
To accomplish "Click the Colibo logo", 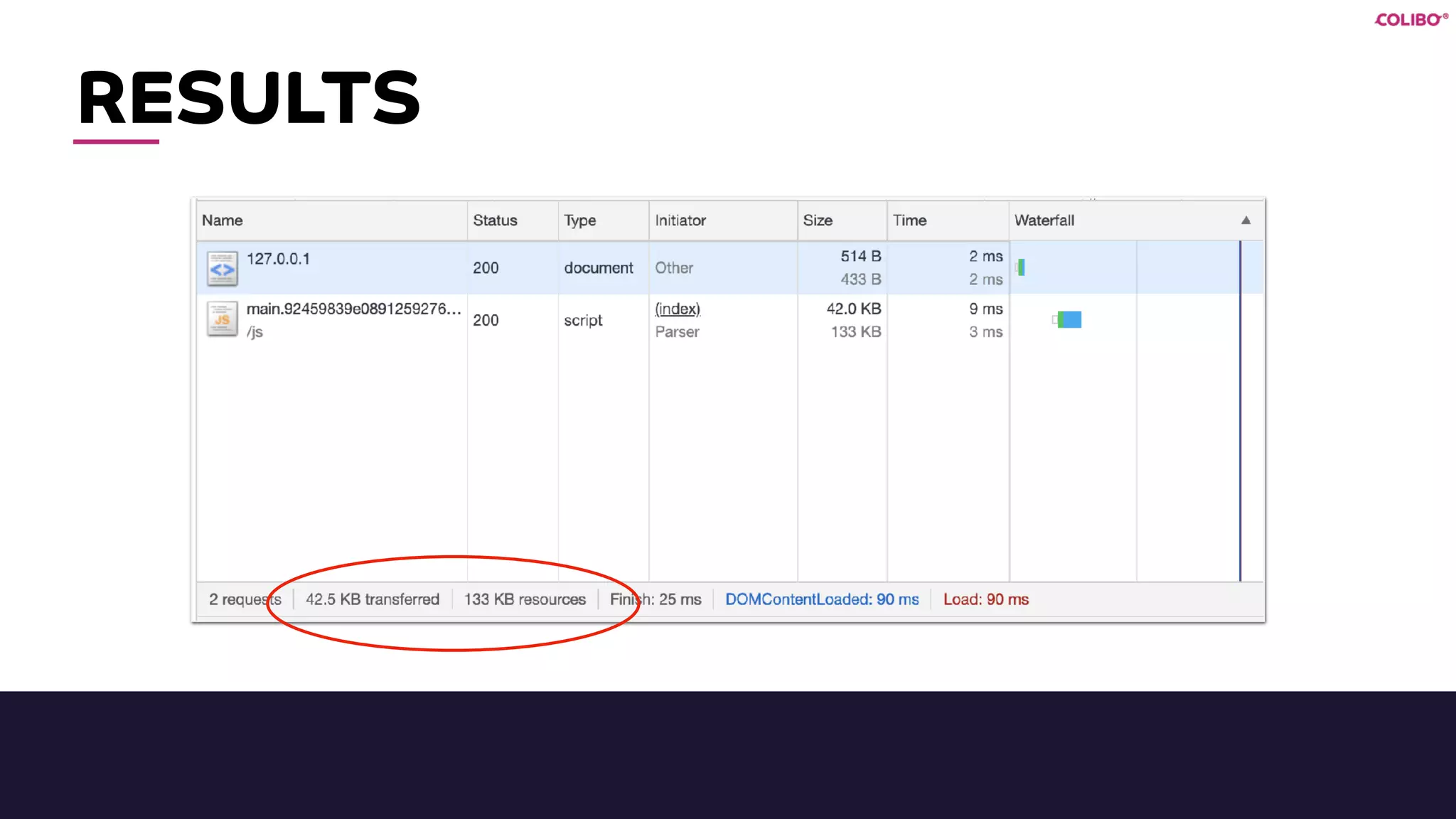I will [1410, 19].
